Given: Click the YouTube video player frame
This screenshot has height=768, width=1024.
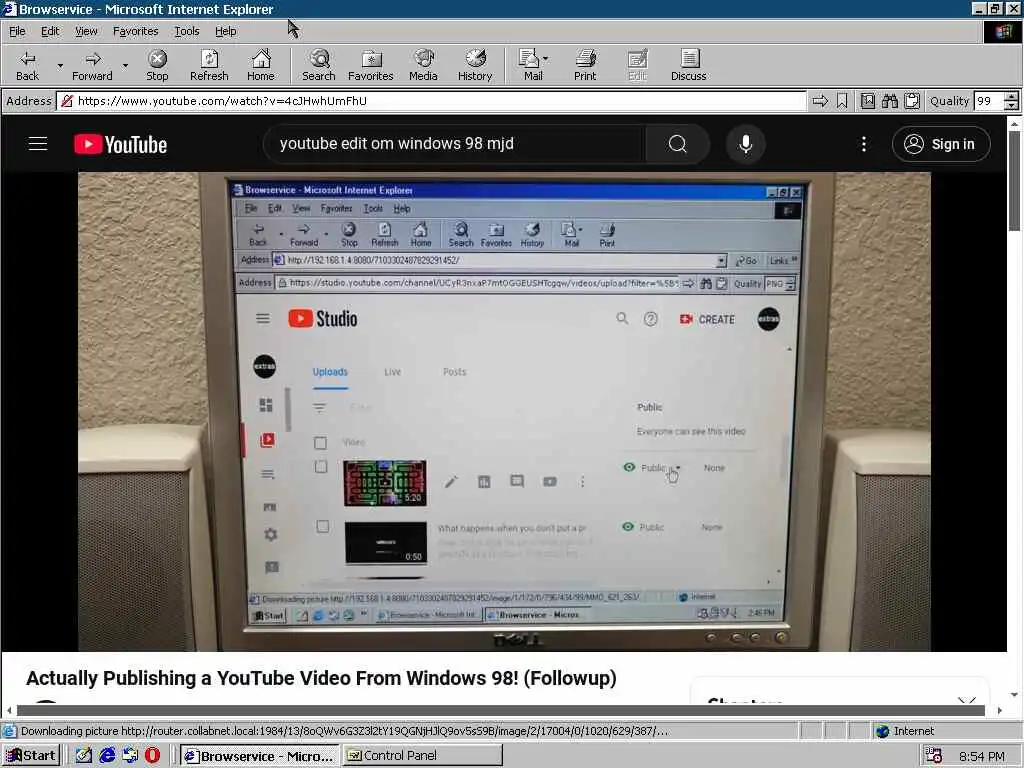Looking at the screenshot, I should (504, 411).
